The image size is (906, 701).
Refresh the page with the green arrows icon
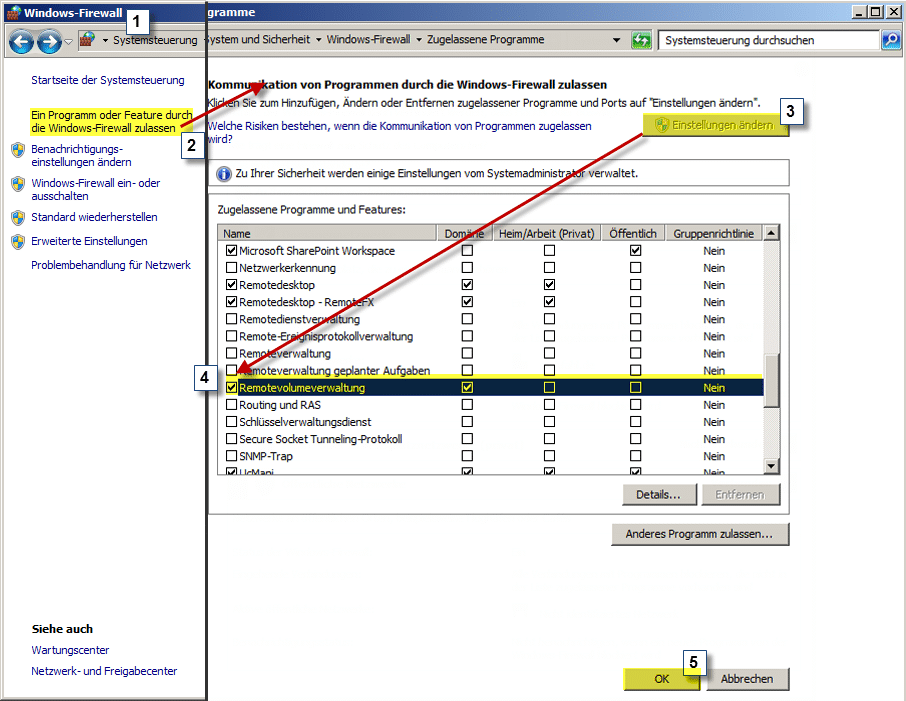641,40
